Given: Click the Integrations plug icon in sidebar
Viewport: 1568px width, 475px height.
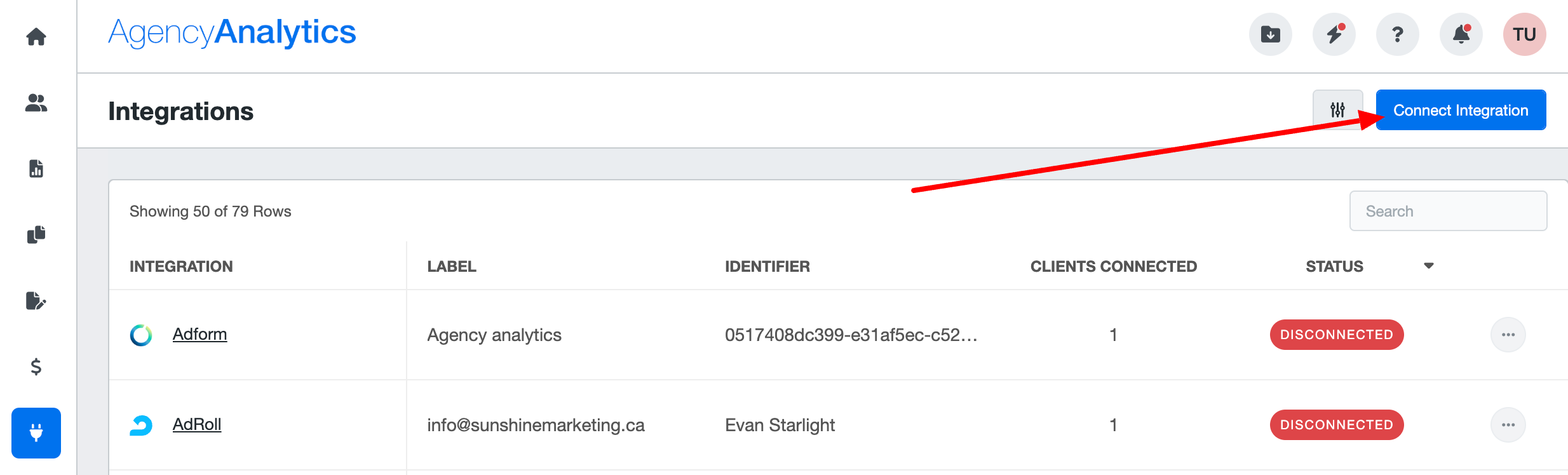Looking at the screenshot, I should tap(35, 433).
